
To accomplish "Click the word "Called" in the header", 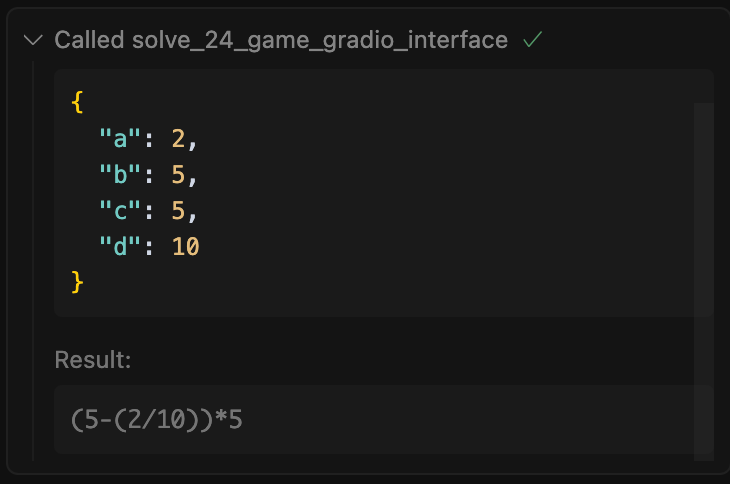I will point(89,40).
